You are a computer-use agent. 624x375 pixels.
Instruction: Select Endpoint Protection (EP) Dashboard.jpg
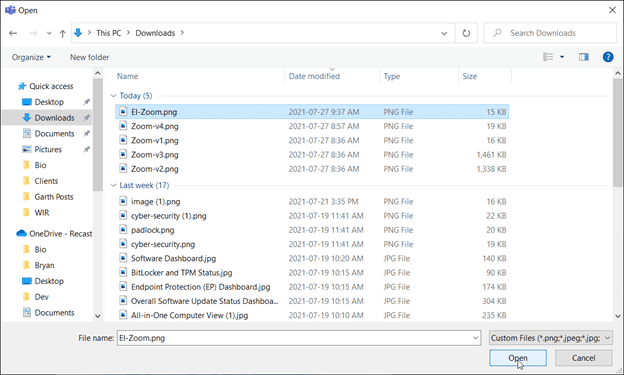201,287
